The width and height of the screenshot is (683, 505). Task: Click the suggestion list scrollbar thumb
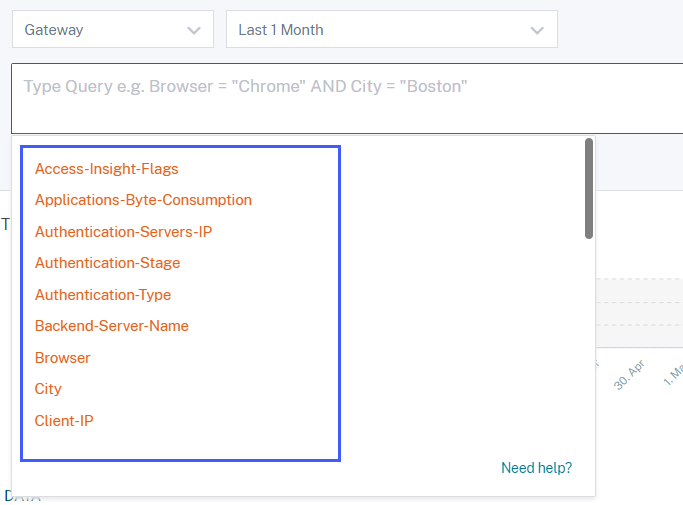tap(589, 188)
